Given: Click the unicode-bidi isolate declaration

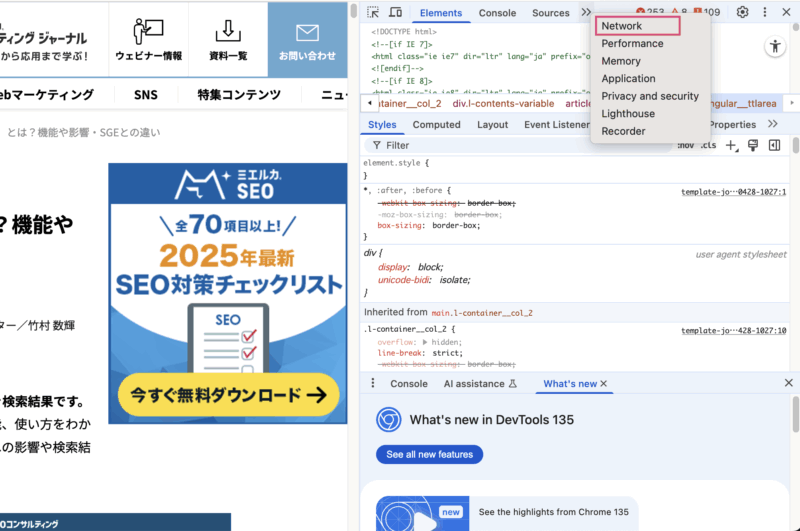Looking at the screenshot, I should pos(424,280).
